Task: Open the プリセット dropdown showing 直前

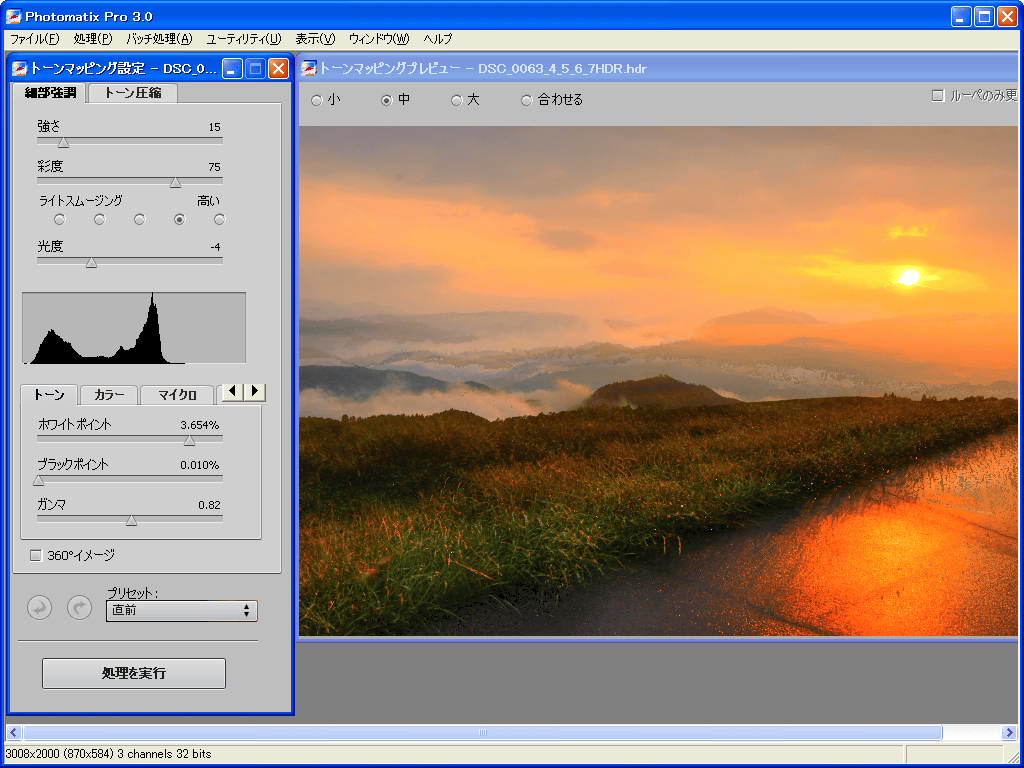Action: point(182,611)
